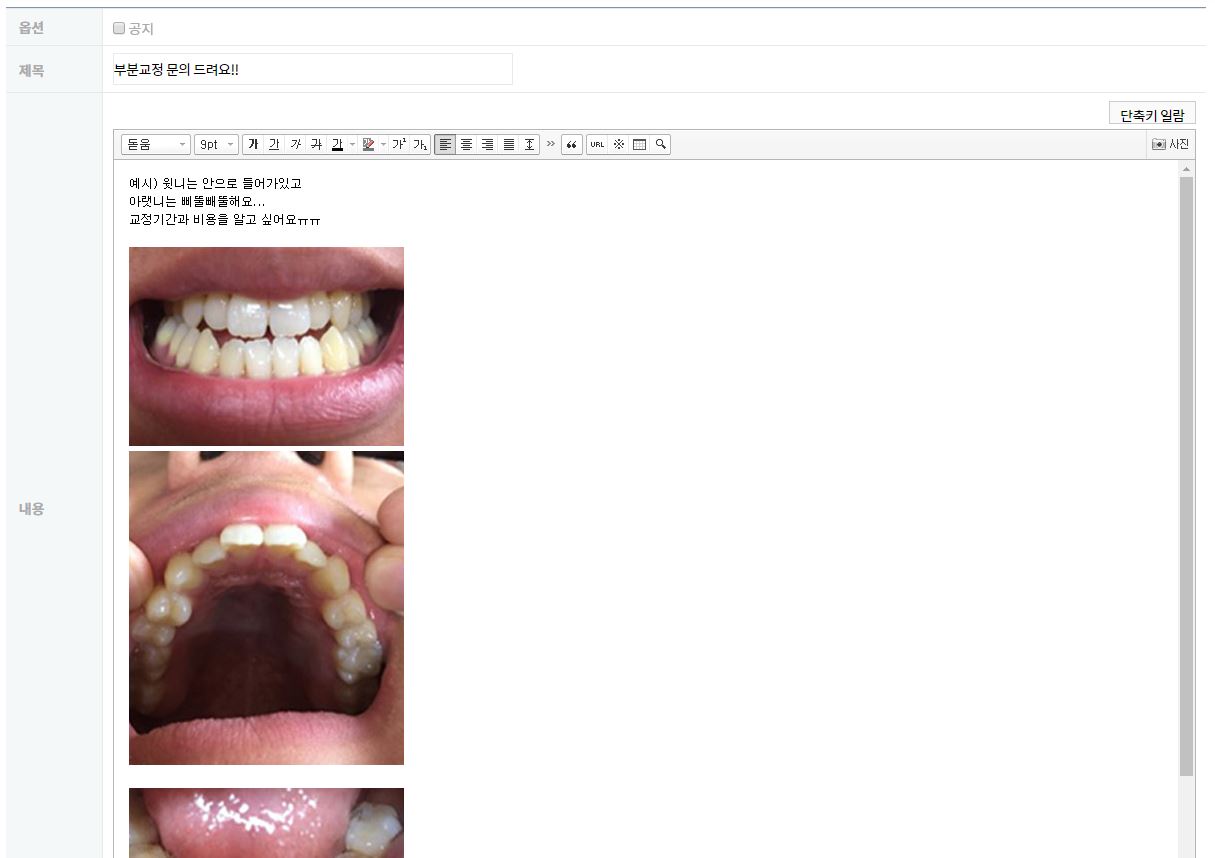The height and width of the screenshot is (858, 1215).
Task: Justify text alignment
Action: point(509,144)
